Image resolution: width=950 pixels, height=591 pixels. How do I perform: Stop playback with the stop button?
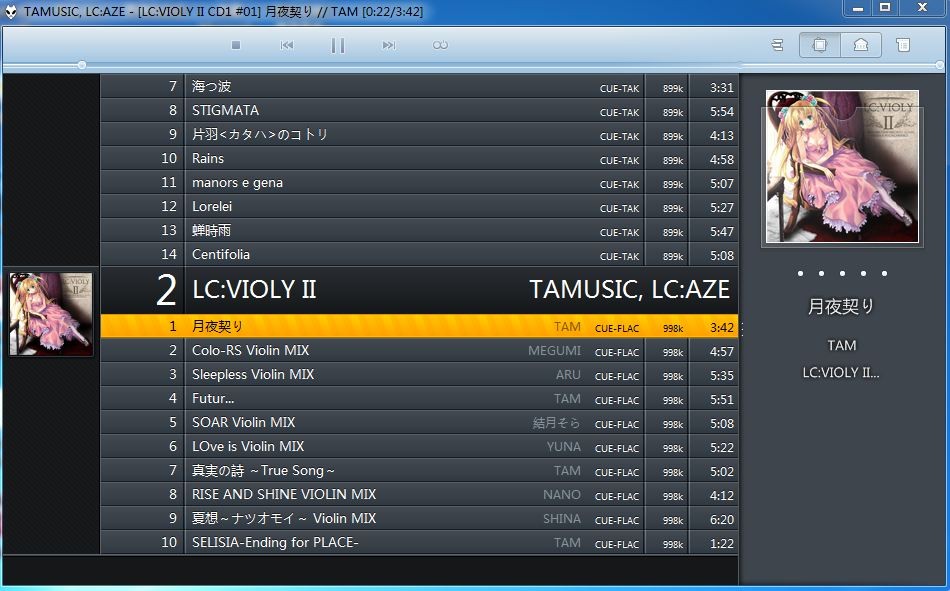(235, 45)
